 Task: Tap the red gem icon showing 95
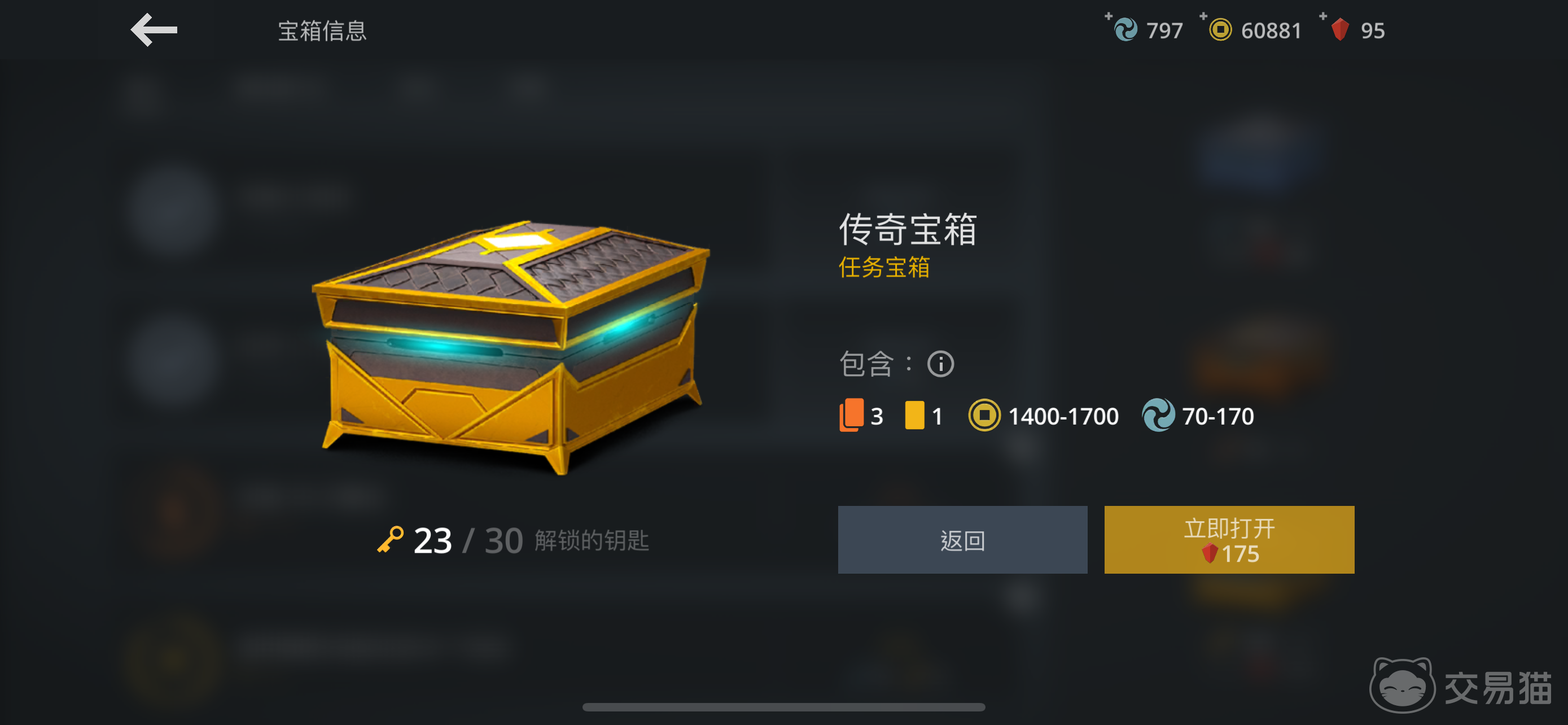(x=1340, y=30)
